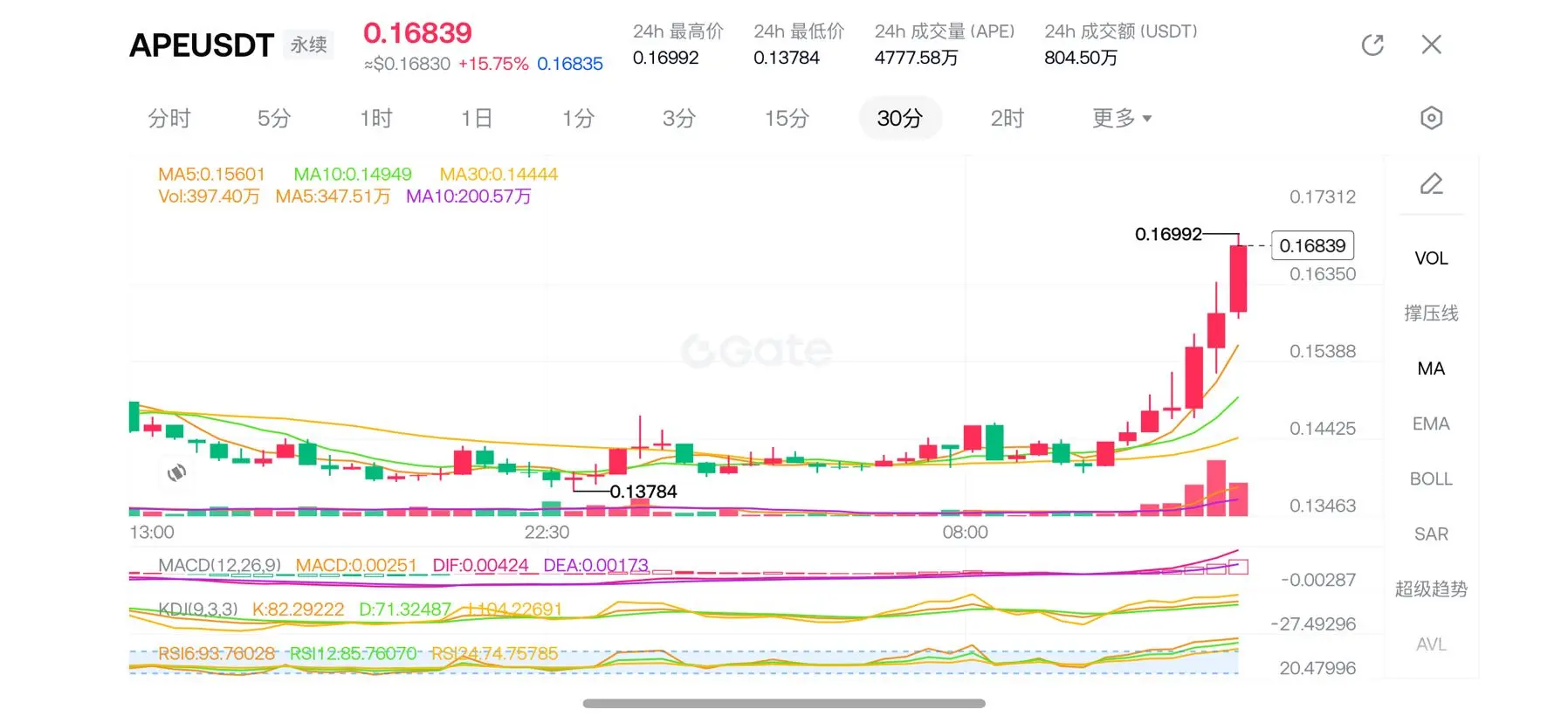
Task: Click the RSI12:85.76070 value
Action: [x=353, y=653]
